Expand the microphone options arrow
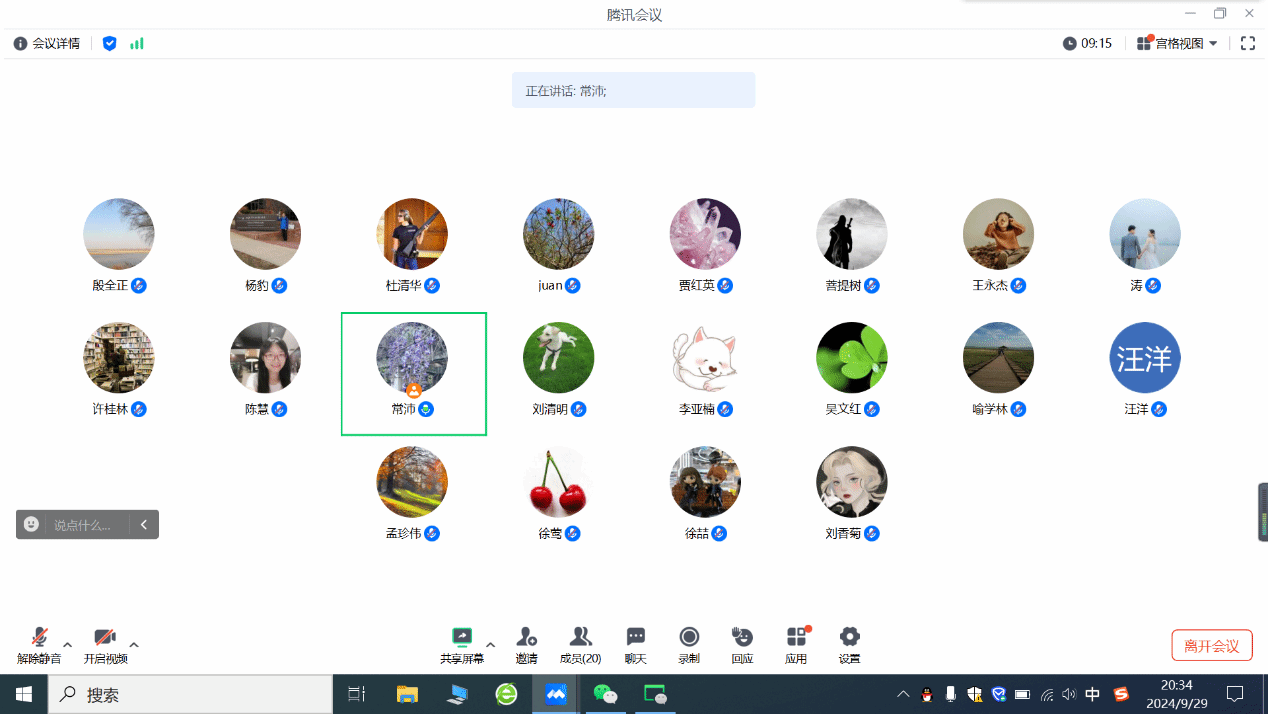1268x714 pixels. pyautogui.click(x=68, y=644)
